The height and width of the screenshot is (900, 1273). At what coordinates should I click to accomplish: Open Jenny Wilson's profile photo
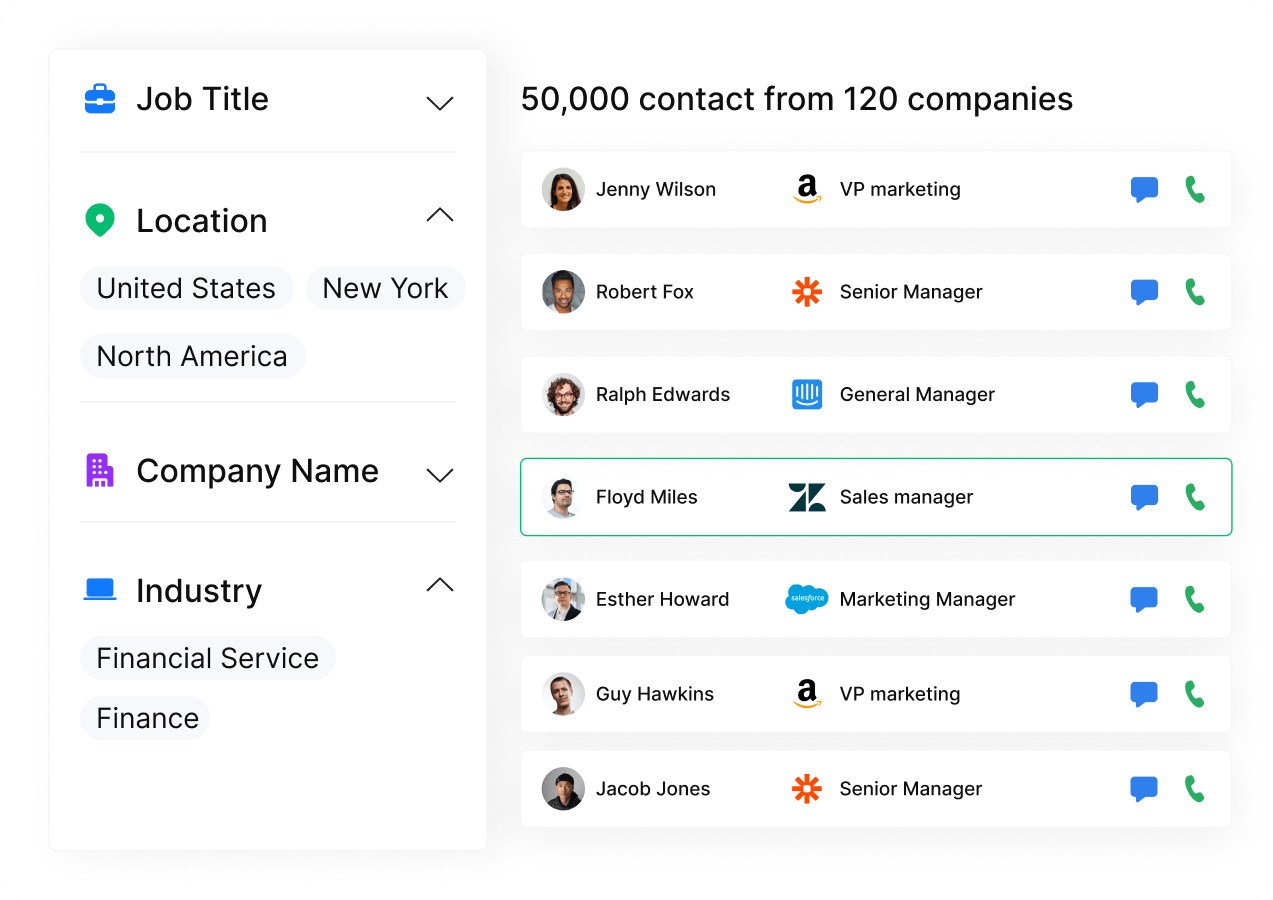[x=563, y=189]
